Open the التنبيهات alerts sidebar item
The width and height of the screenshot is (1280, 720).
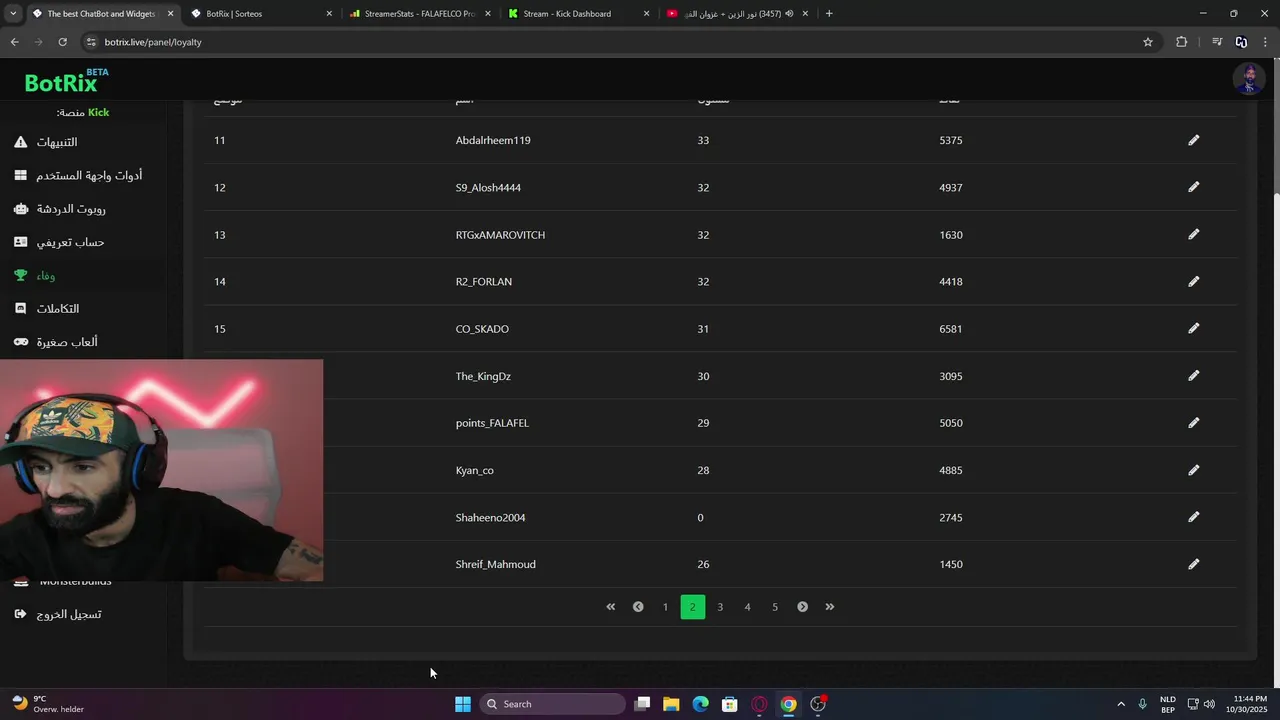46,142
